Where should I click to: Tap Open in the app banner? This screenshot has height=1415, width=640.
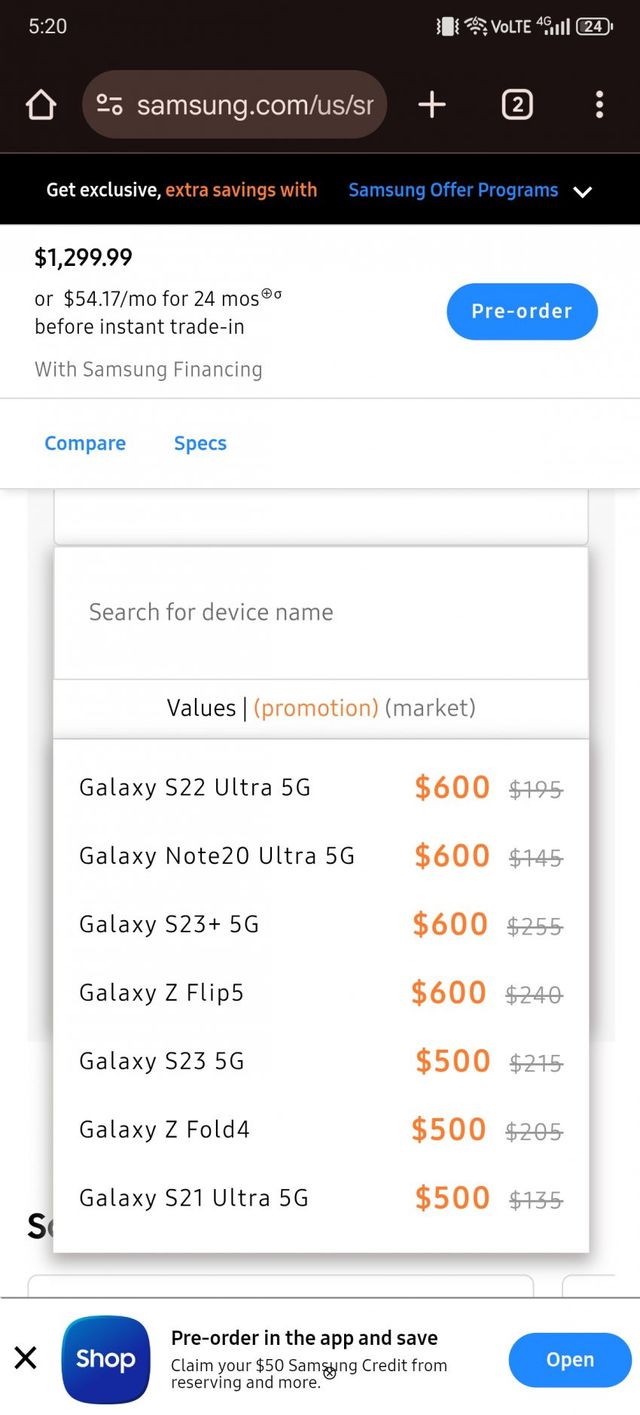569,1360
